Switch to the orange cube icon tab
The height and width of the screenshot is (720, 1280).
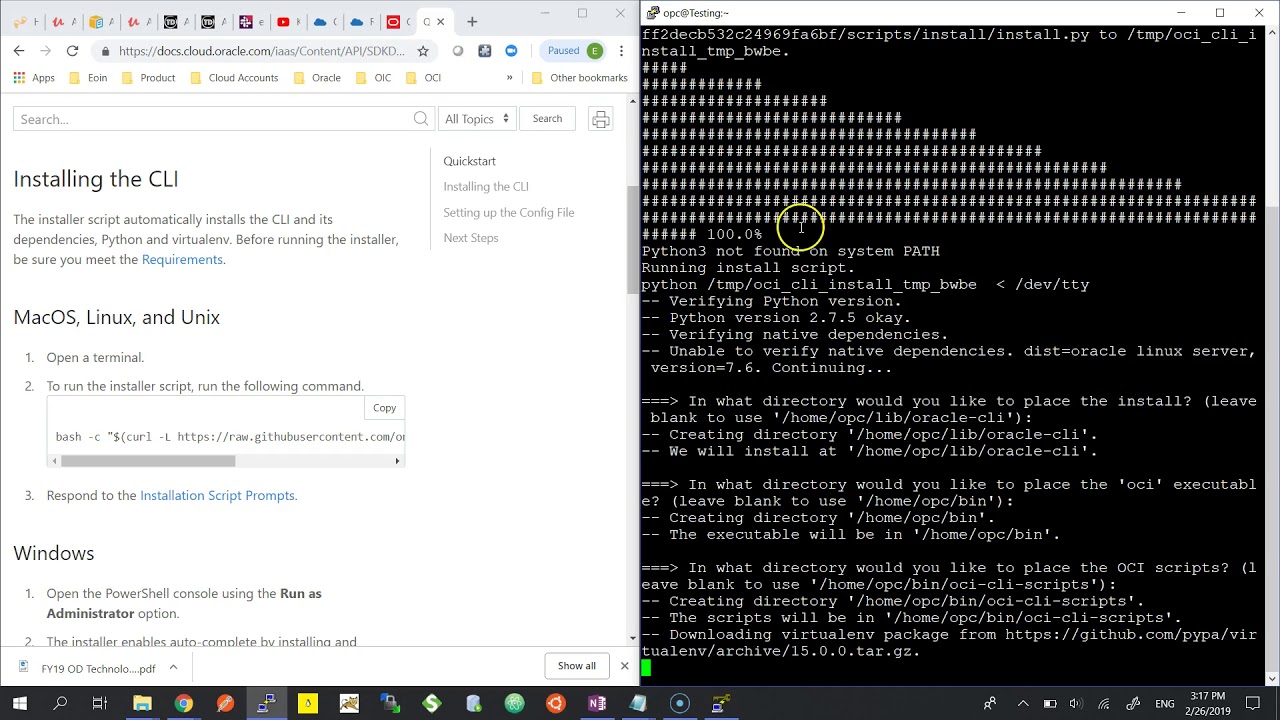(x=96, y=21)
